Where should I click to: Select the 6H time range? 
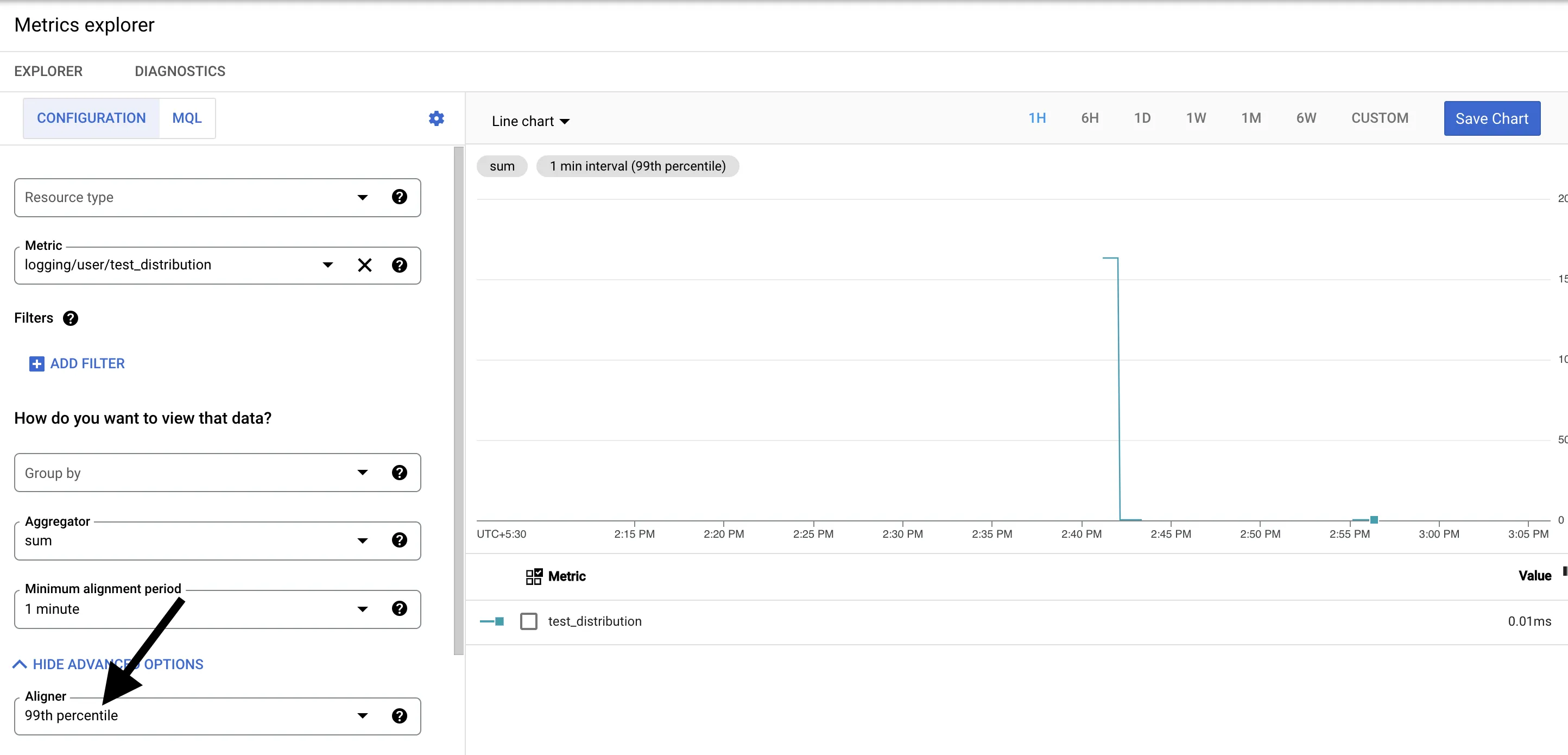(1090, 118)
